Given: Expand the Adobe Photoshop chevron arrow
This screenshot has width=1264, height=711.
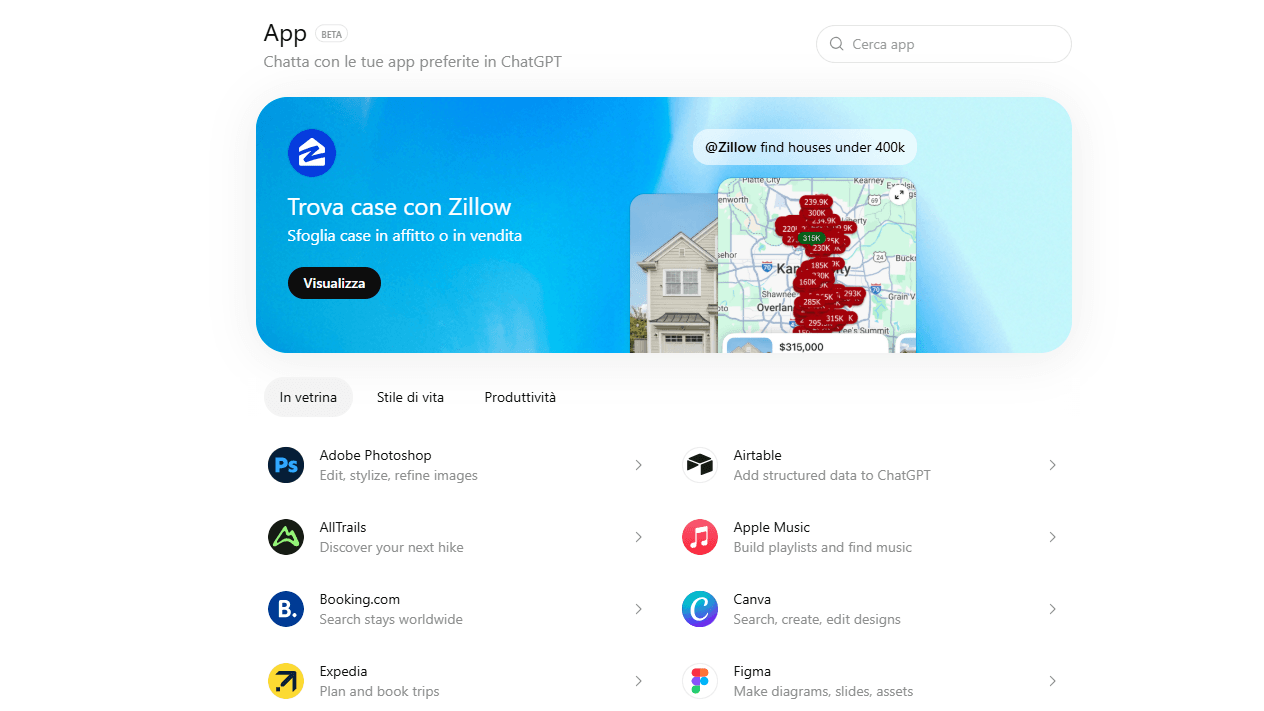Looking at the screenshot, I should 638,465.
